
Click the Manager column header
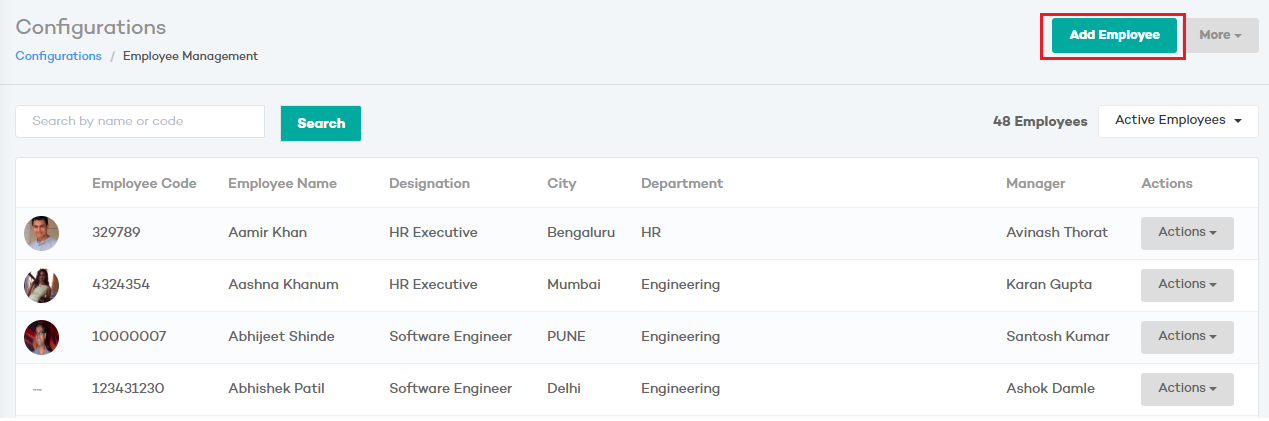point(1036,183)
